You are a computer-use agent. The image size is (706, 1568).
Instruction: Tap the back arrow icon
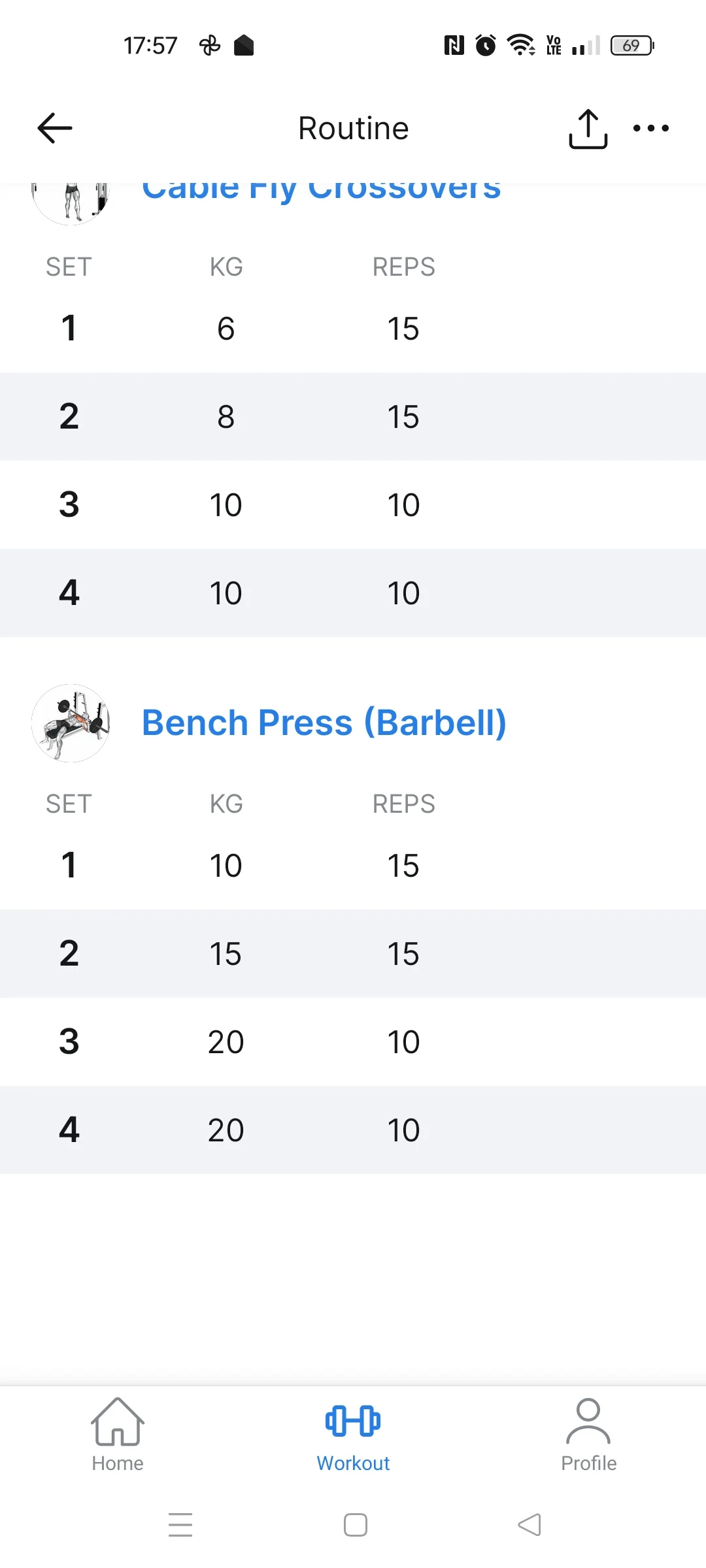click(55, 128)
